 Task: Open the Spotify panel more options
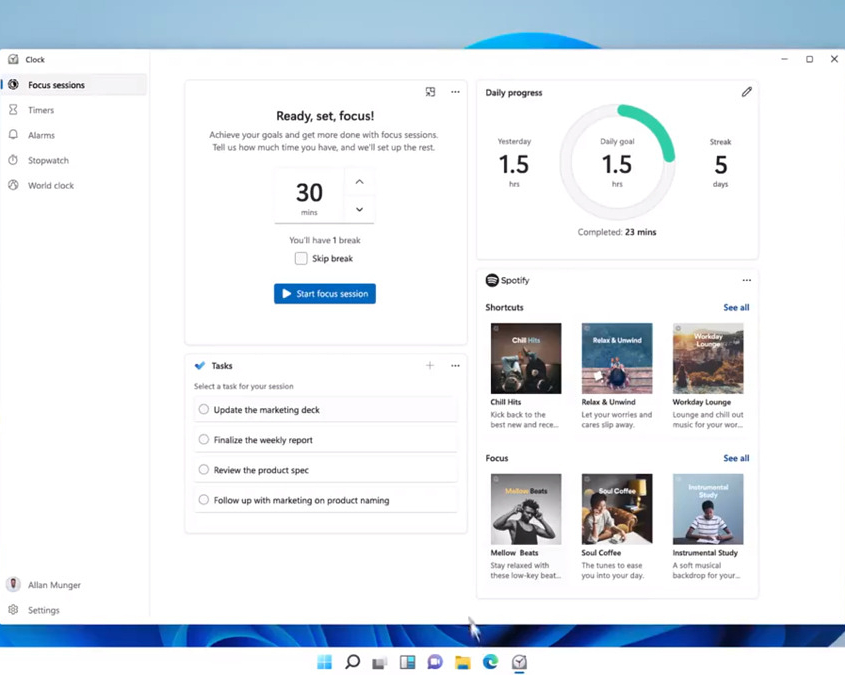[x=746, y=281]
